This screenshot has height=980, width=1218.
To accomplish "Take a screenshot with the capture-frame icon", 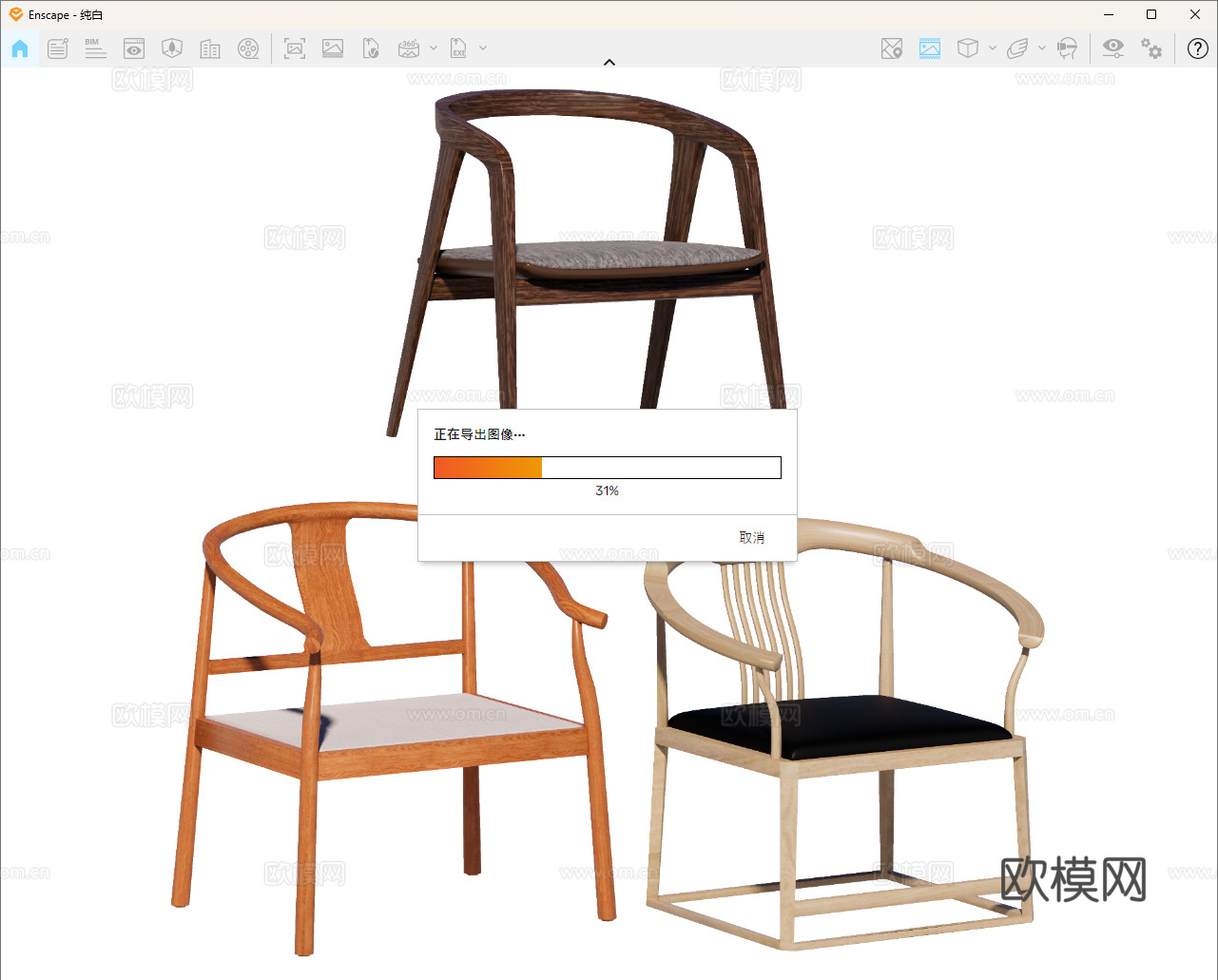I will pos(295,48).
